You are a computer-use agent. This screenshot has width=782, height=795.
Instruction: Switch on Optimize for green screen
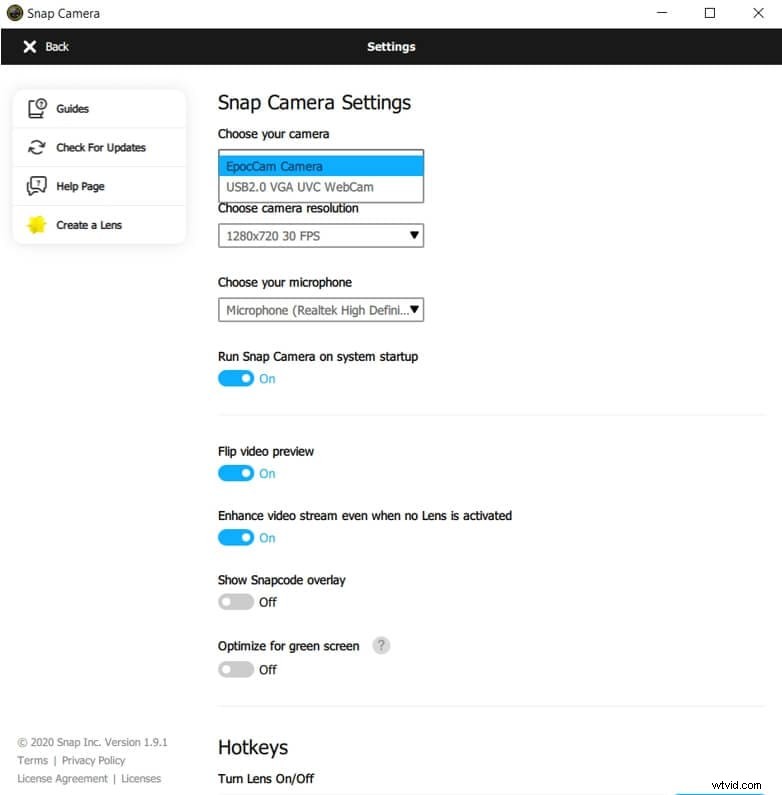236,669
